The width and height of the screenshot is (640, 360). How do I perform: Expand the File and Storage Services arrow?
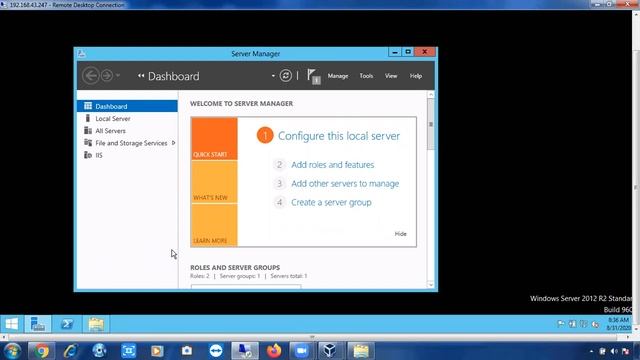(174, 143)
